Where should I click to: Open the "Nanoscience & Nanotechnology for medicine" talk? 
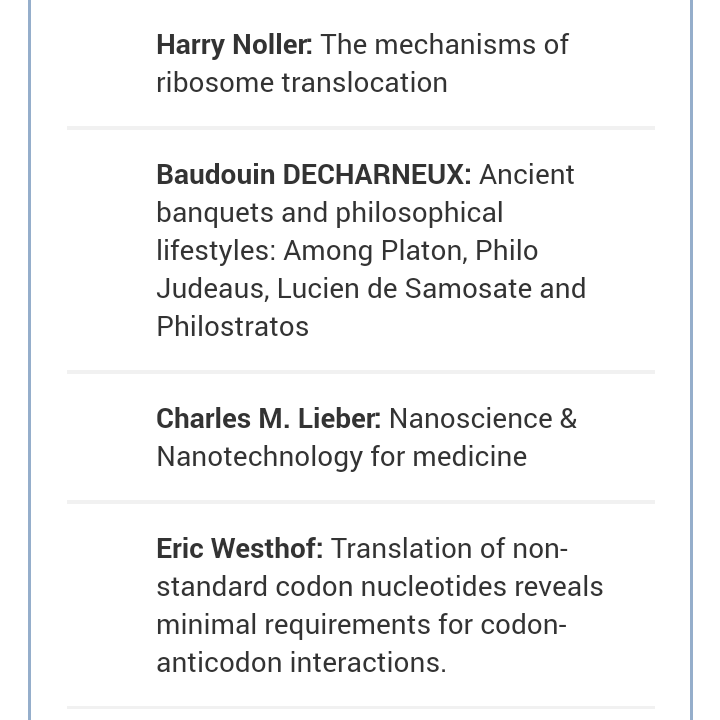click(482, 419)
